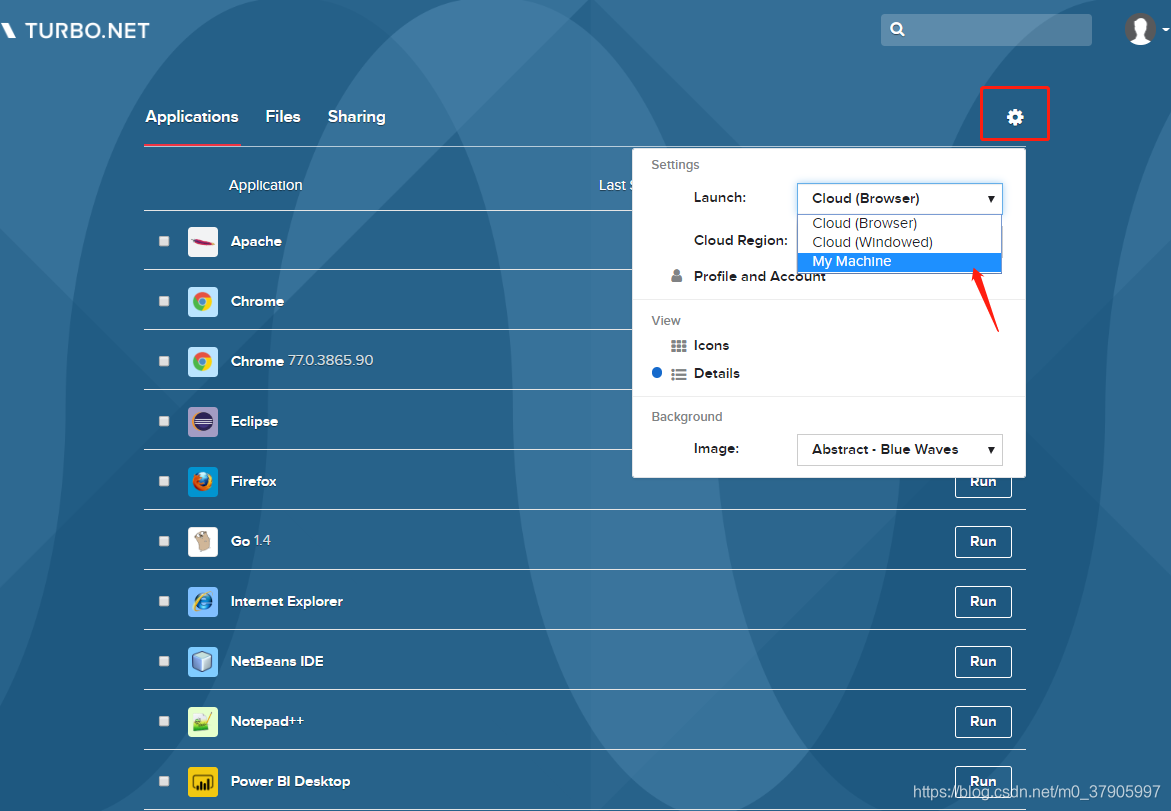Choose My Machine in Launch list
This screenshot has width=1171, height=811.
[x=899, y=261]
